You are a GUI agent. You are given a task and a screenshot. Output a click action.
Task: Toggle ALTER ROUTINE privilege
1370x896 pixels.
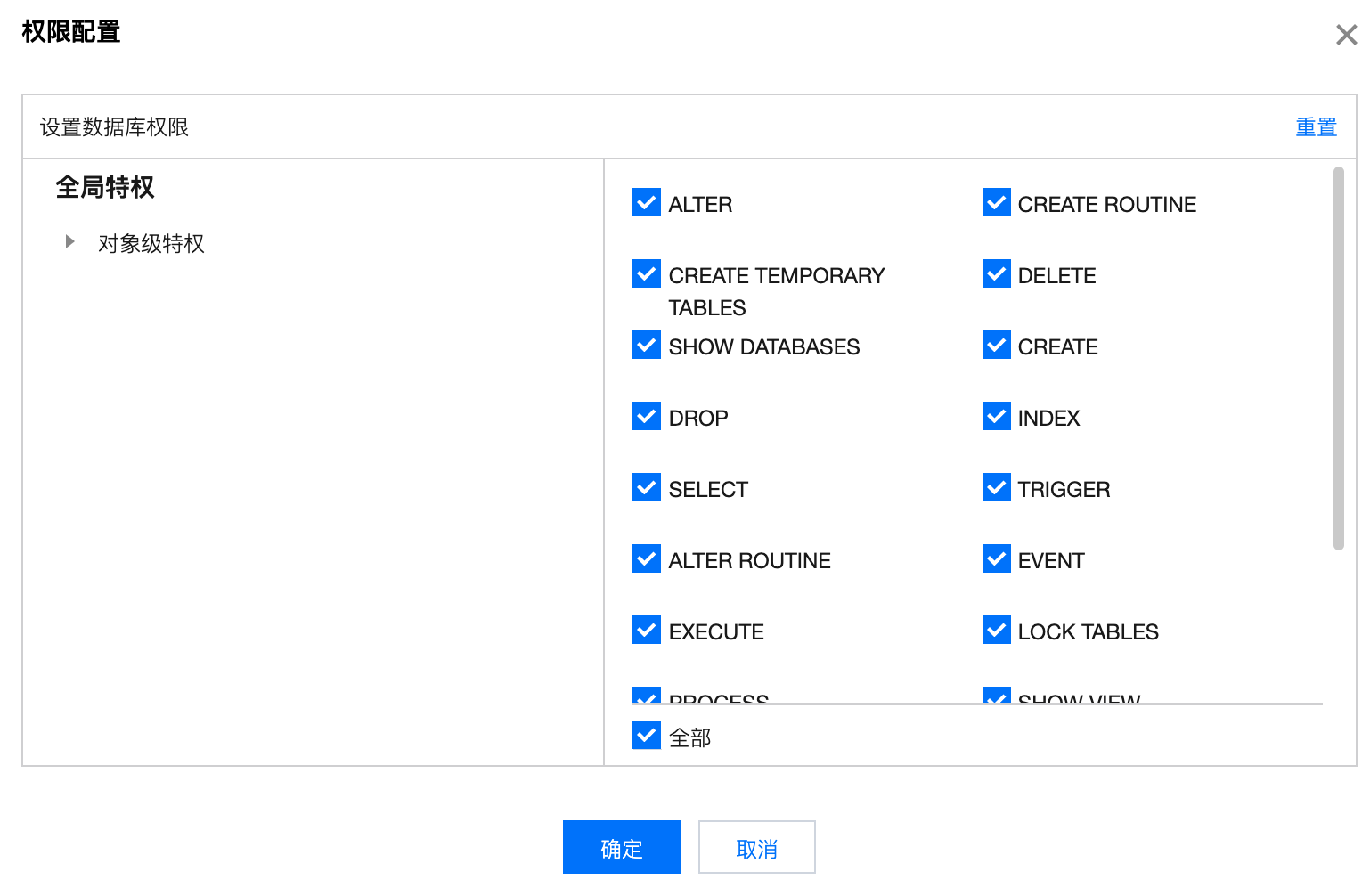coord(647,559)
